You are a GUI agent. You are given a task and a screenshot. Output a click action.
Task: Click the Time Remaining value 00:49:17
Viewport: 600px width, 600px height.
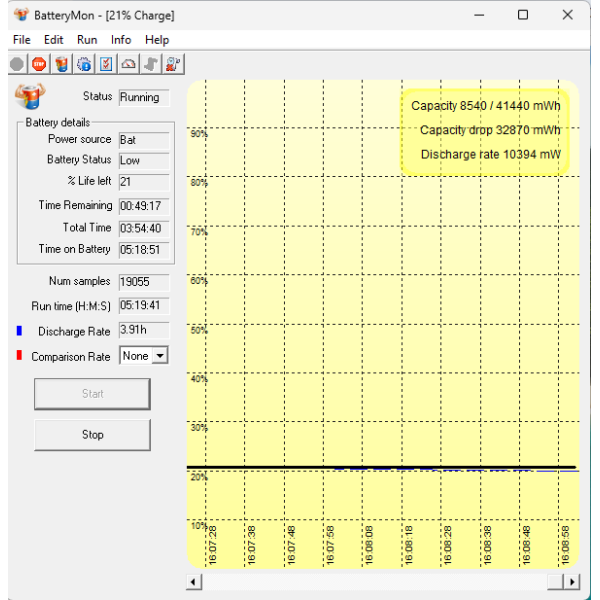tap(144, 206)
